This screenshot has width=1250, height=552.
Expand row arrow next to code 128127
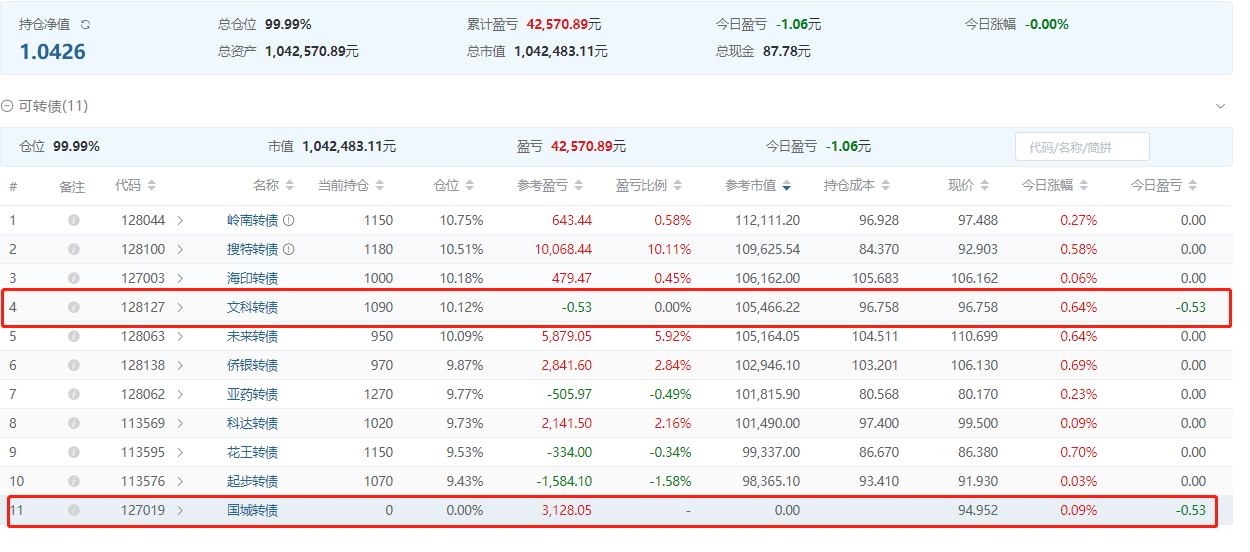pos(180,307)
